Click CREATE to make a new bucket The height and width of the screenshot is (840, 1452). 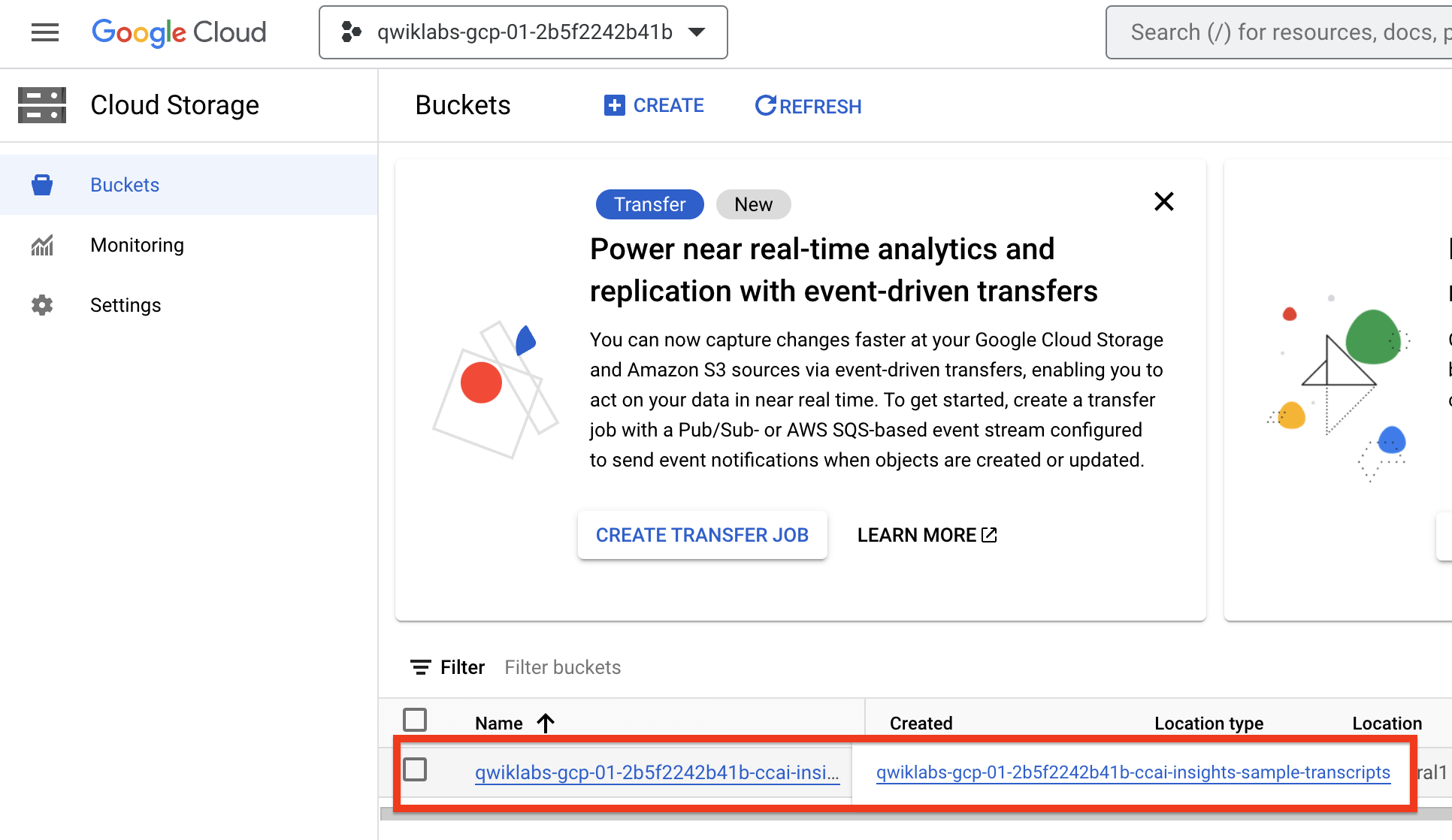[654, 105]
